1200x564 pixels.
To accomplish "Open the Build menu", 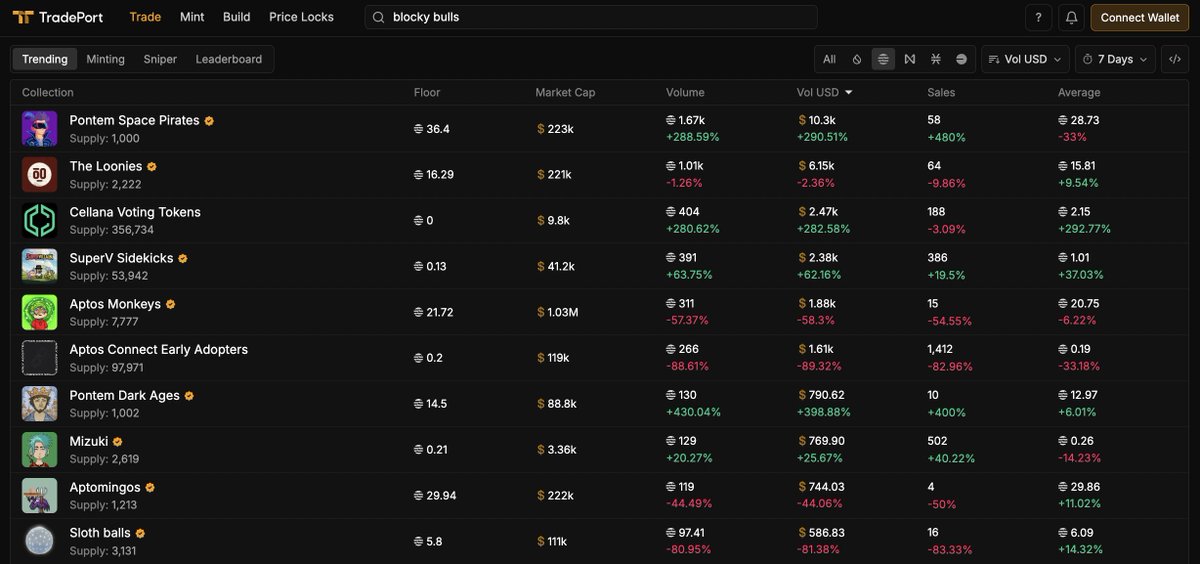I will click(237, 17).
